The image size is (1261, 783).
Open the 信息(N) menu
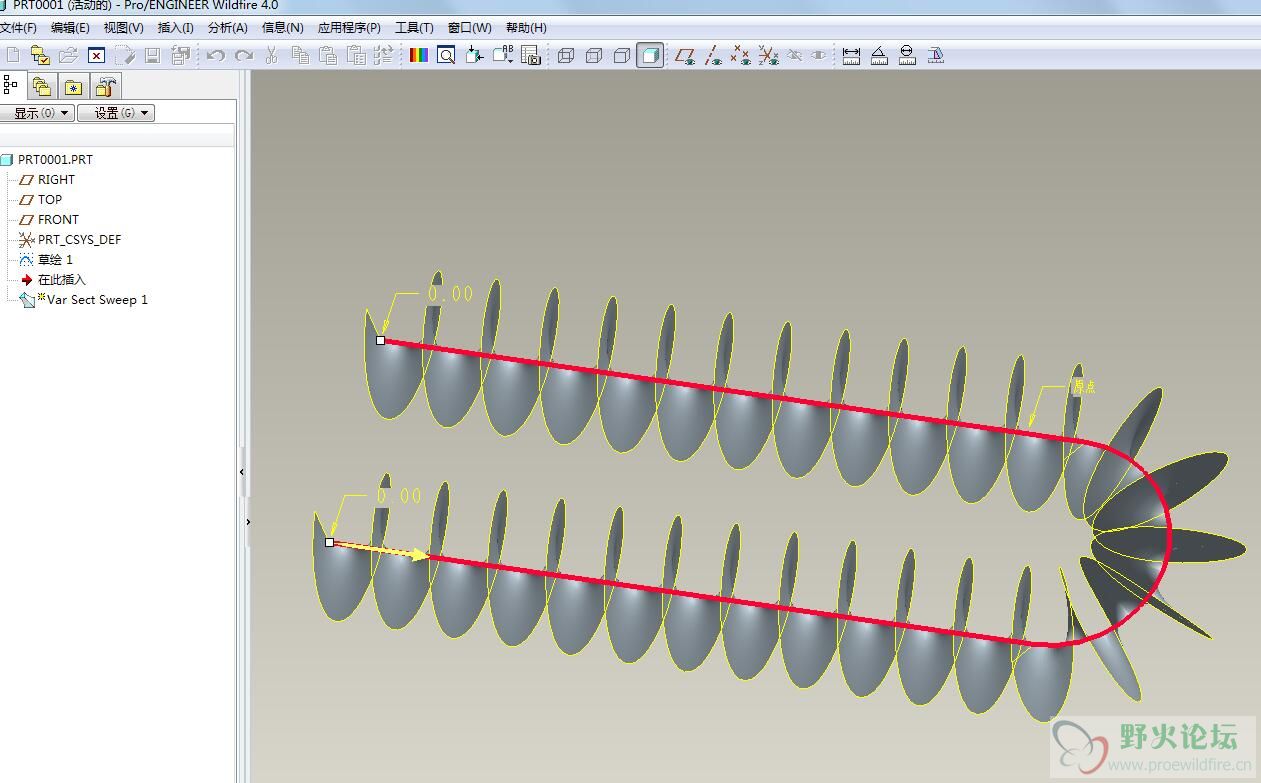283,28
